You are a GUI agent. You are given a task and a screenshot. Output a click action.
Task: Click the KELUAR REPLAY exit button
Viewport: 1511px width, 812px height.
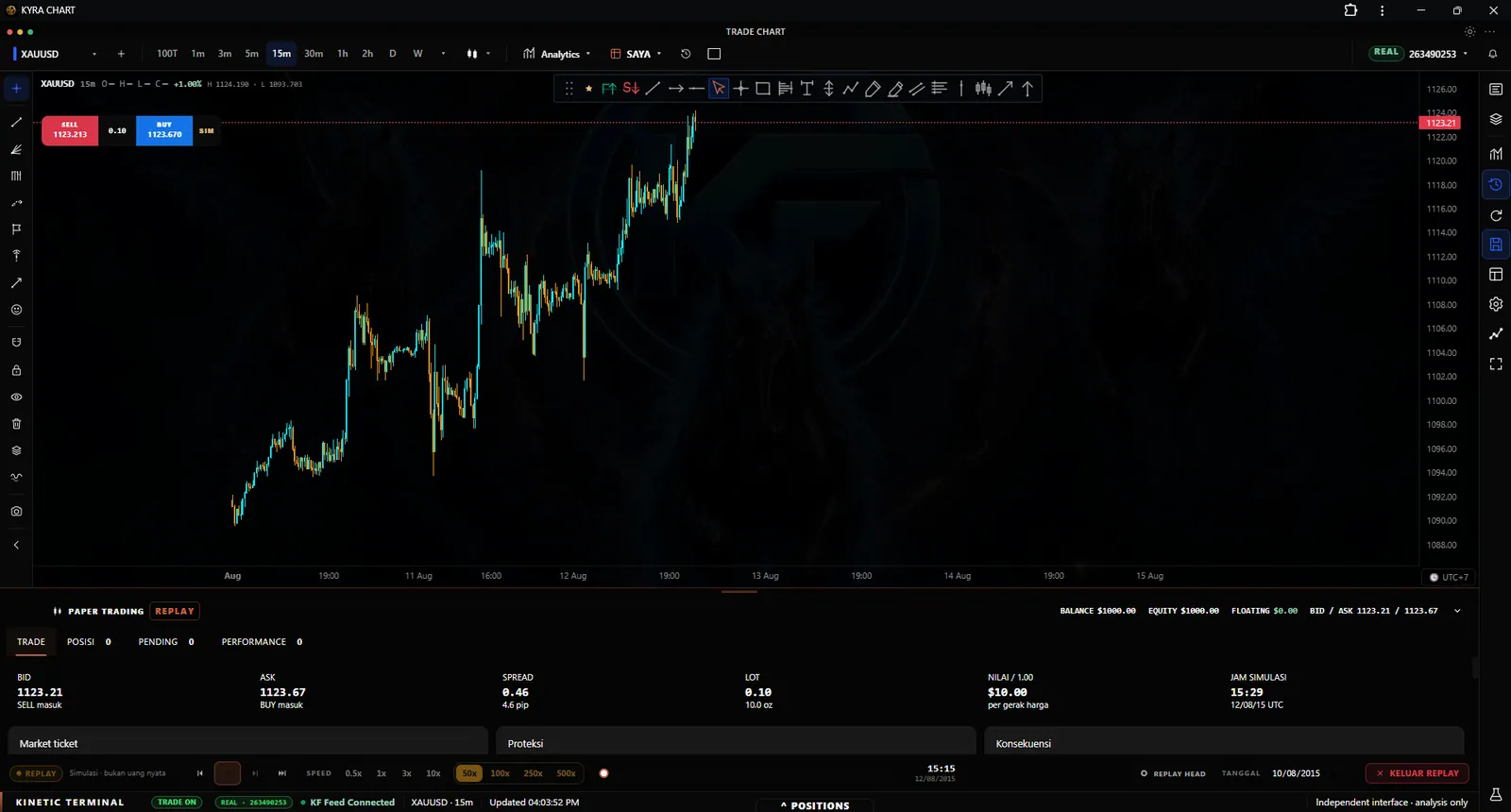coord(1417,773)
